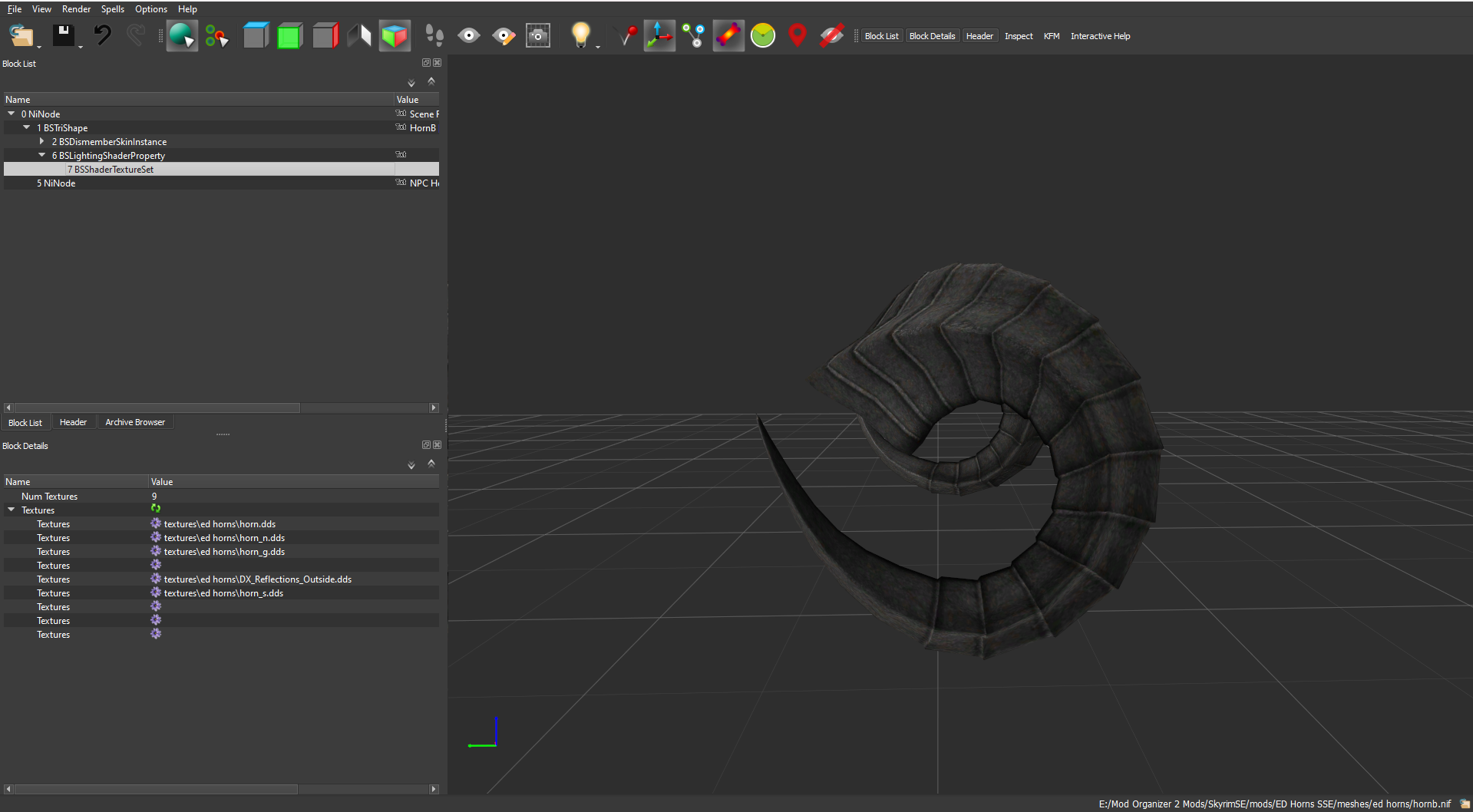Toggle the hidden-eye strikethrough icon
The image size is (1473, 812).
coord(831,36)
